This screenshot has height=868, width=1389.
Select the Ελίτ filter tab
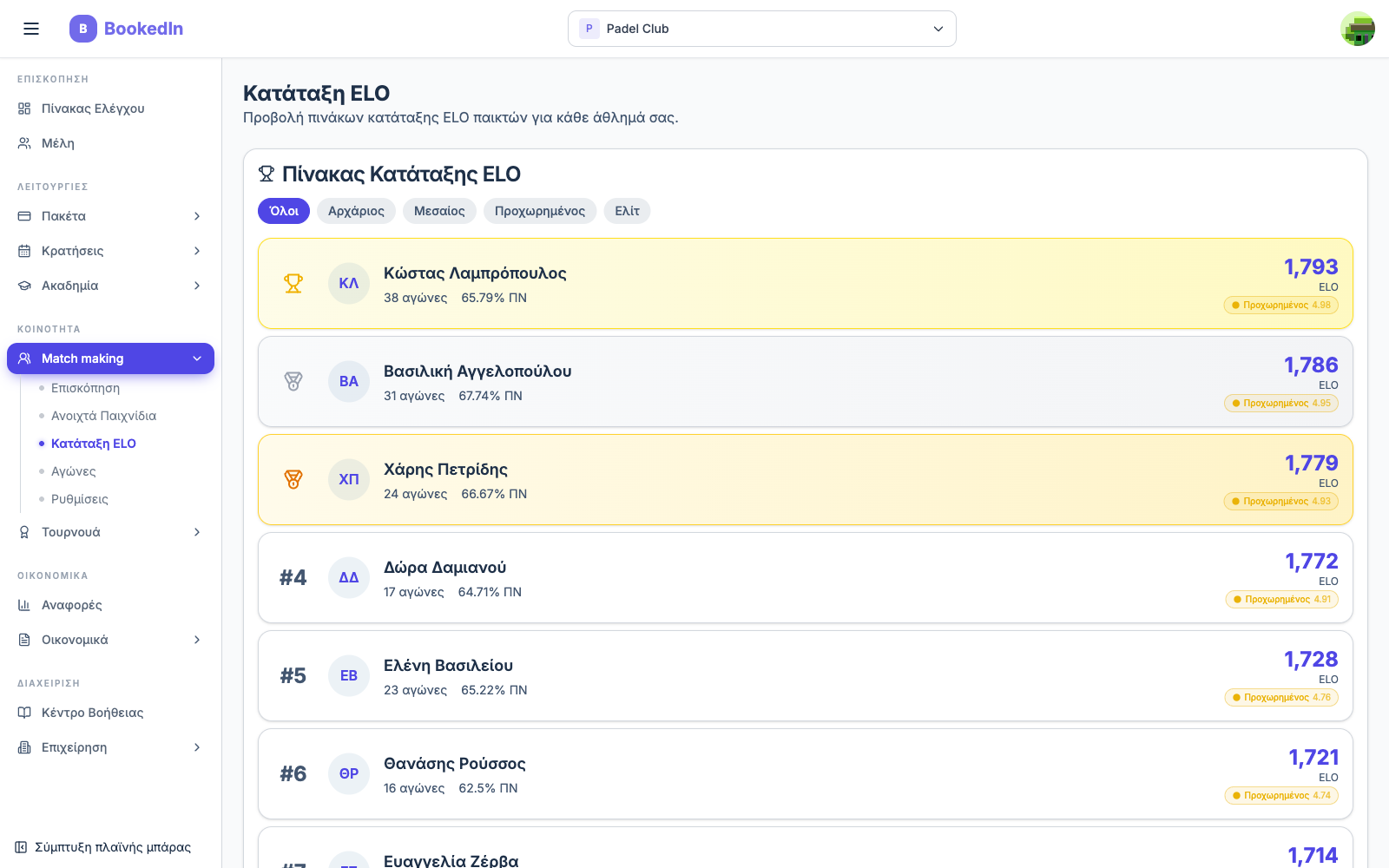(x=627, y=211)
